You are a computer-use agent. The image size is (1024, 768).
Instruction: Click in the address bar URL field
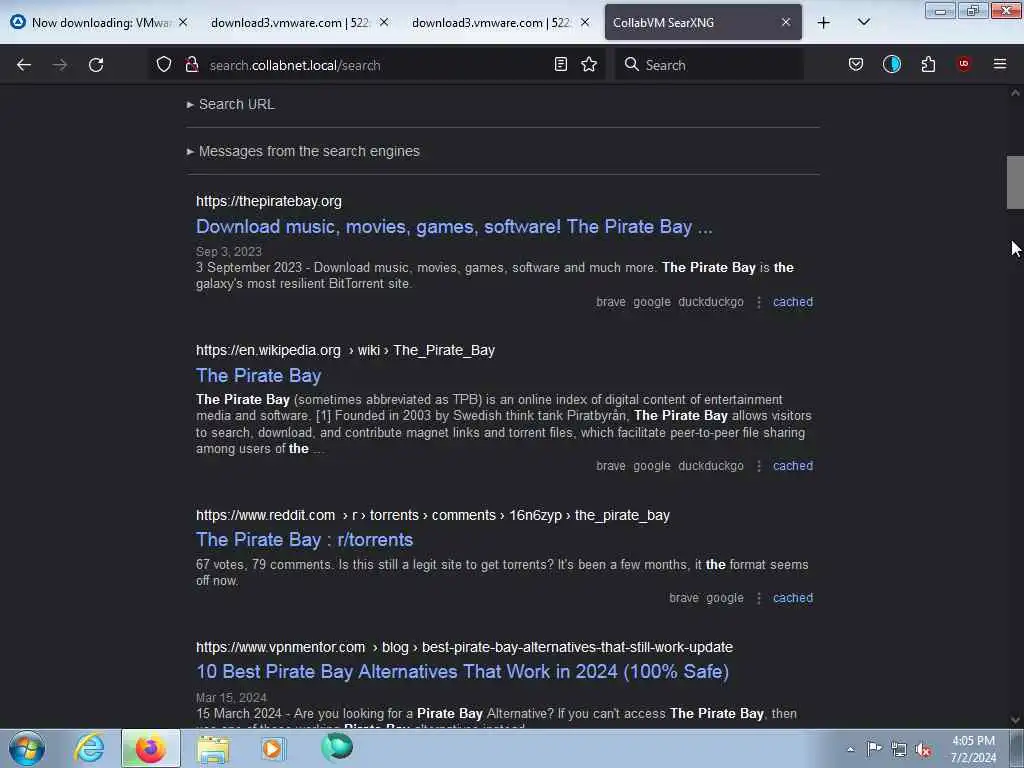point(376,65)
